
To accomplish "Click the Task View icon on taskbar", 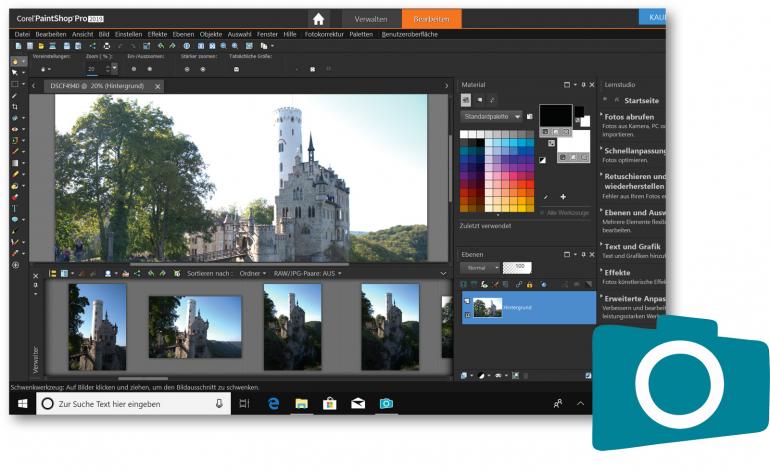I will coord(244,404).
